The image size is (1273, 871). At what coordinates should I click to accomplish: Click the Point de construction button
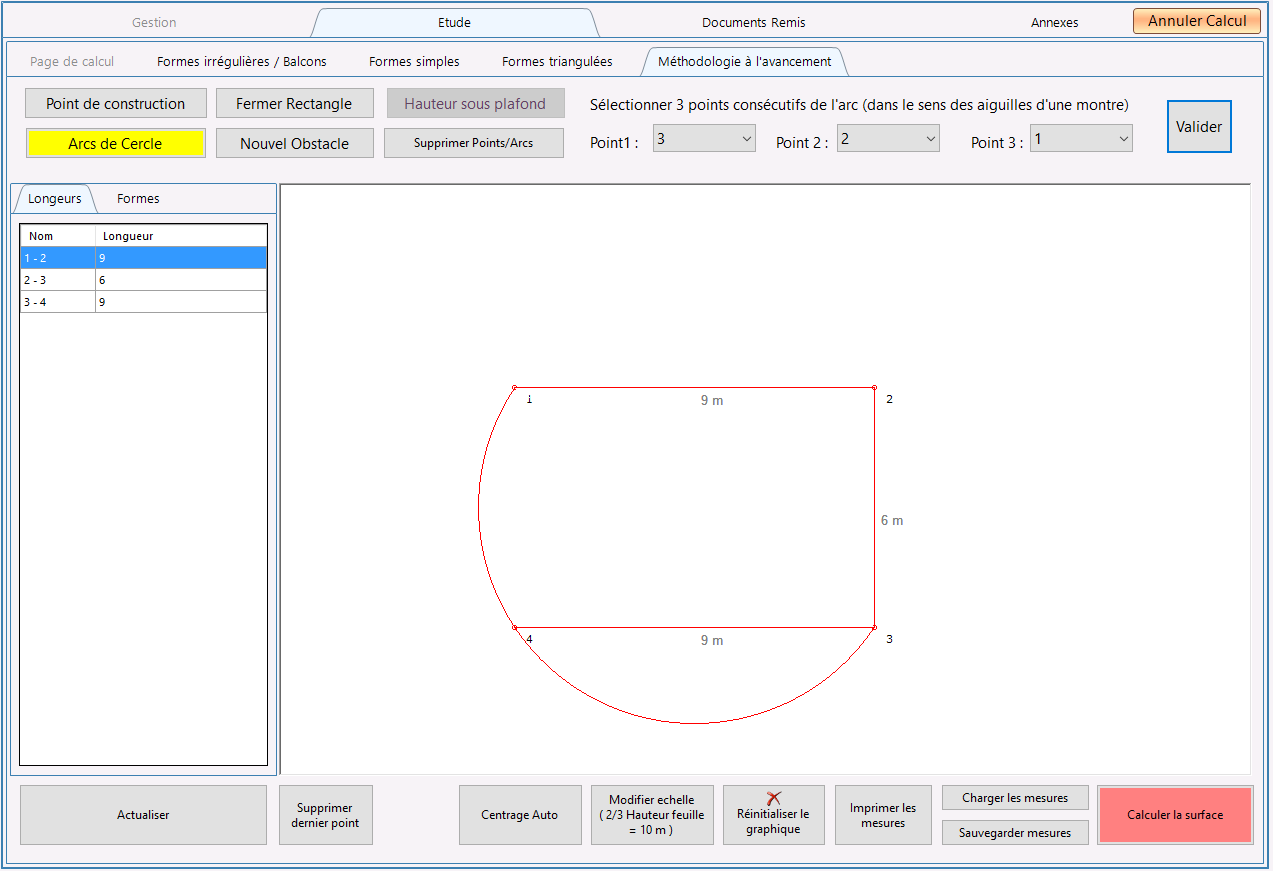(116, 103)
